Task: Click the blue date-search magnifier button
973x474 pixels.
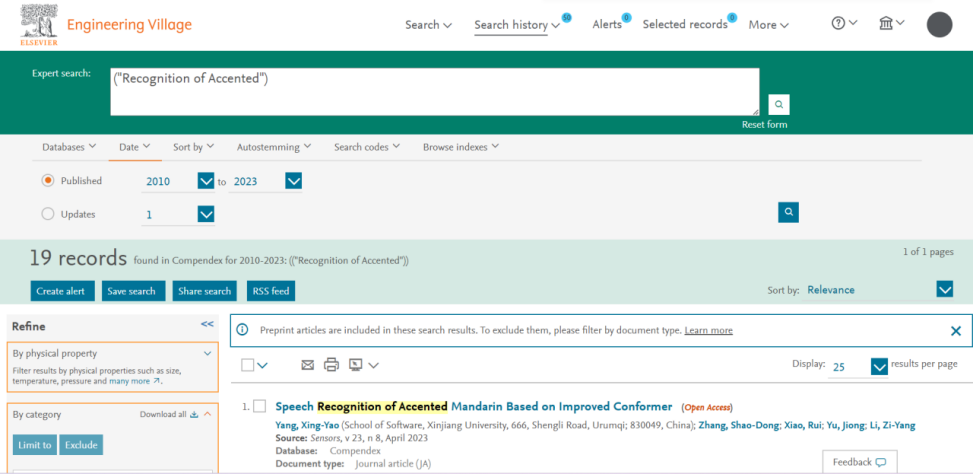Action: [788, 212]
